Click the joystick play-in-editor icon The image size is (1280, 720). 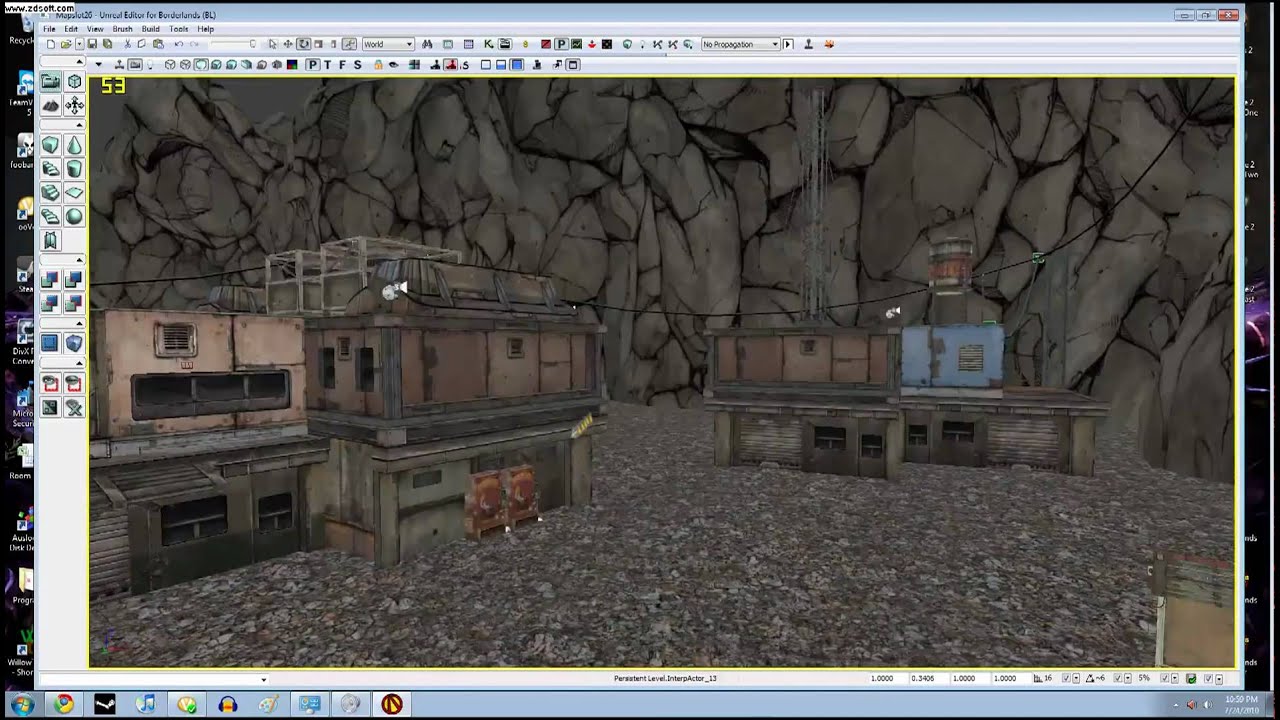[808, 44]
